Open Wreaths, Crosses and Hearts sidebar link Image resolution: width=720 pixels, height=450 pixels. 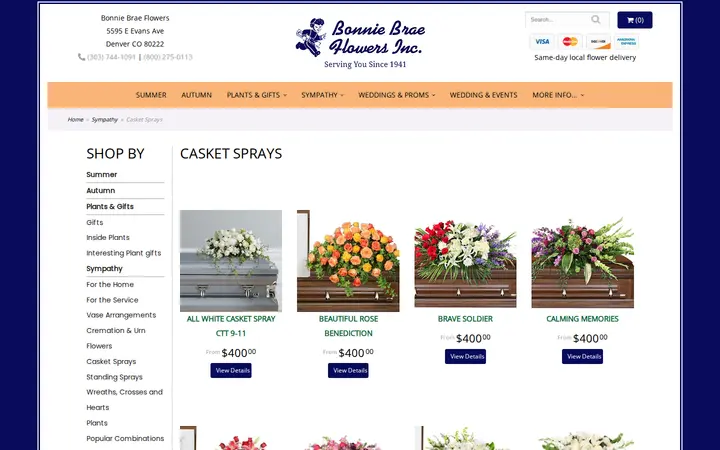pyautogui.click(x=124, y=399)
